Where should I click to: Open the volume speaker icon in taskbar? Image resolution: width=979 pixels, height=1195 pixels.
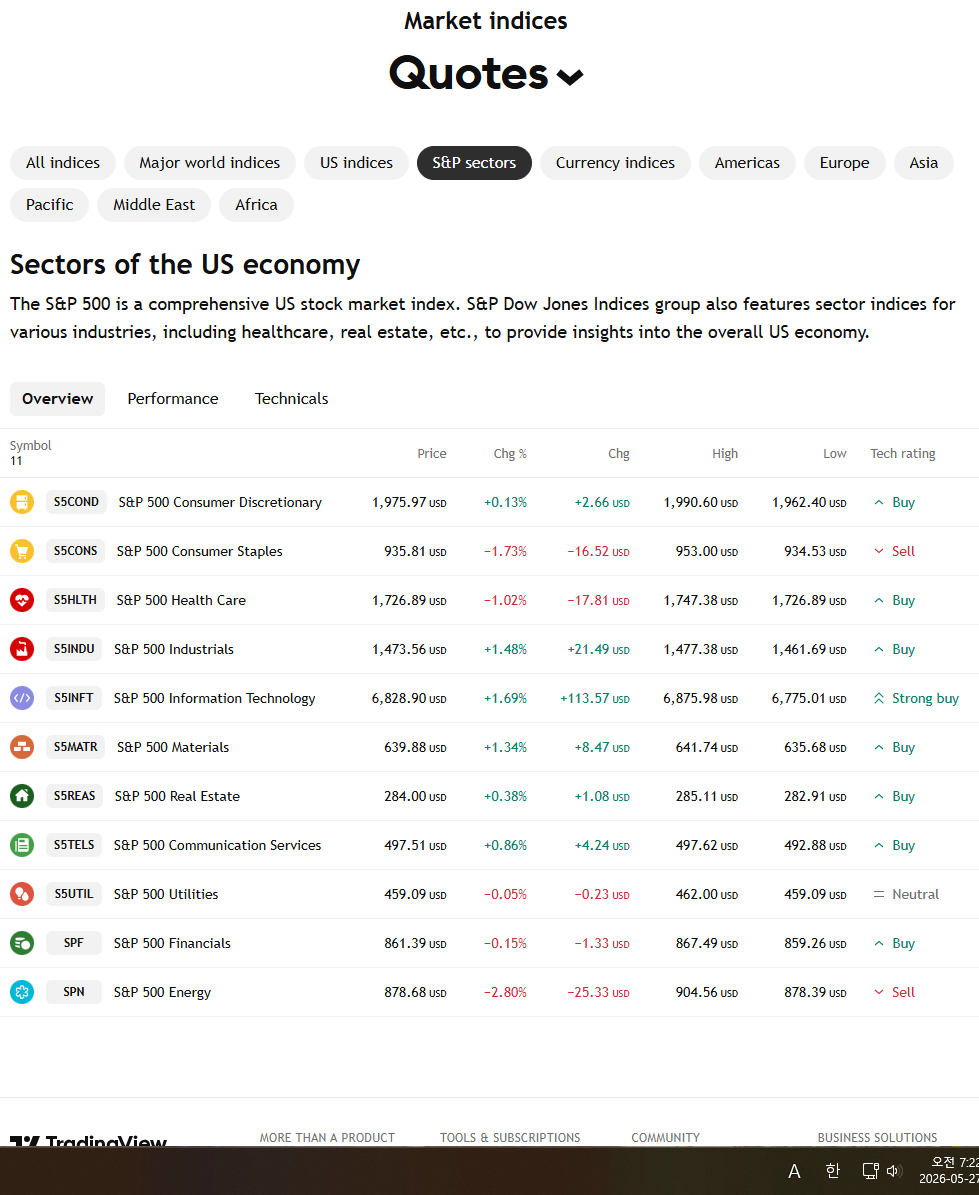(x=894, y=1171)
